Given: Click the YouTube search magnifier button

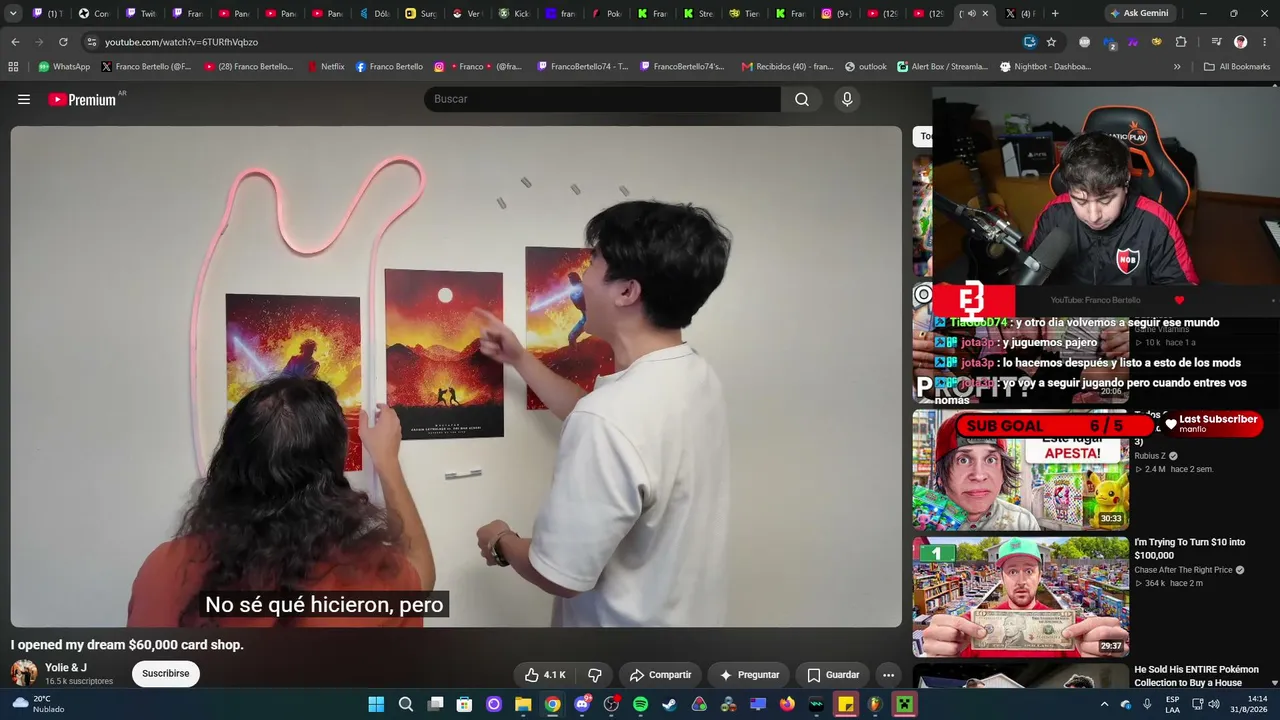Looking at the screenshot, I should [802, 99].
